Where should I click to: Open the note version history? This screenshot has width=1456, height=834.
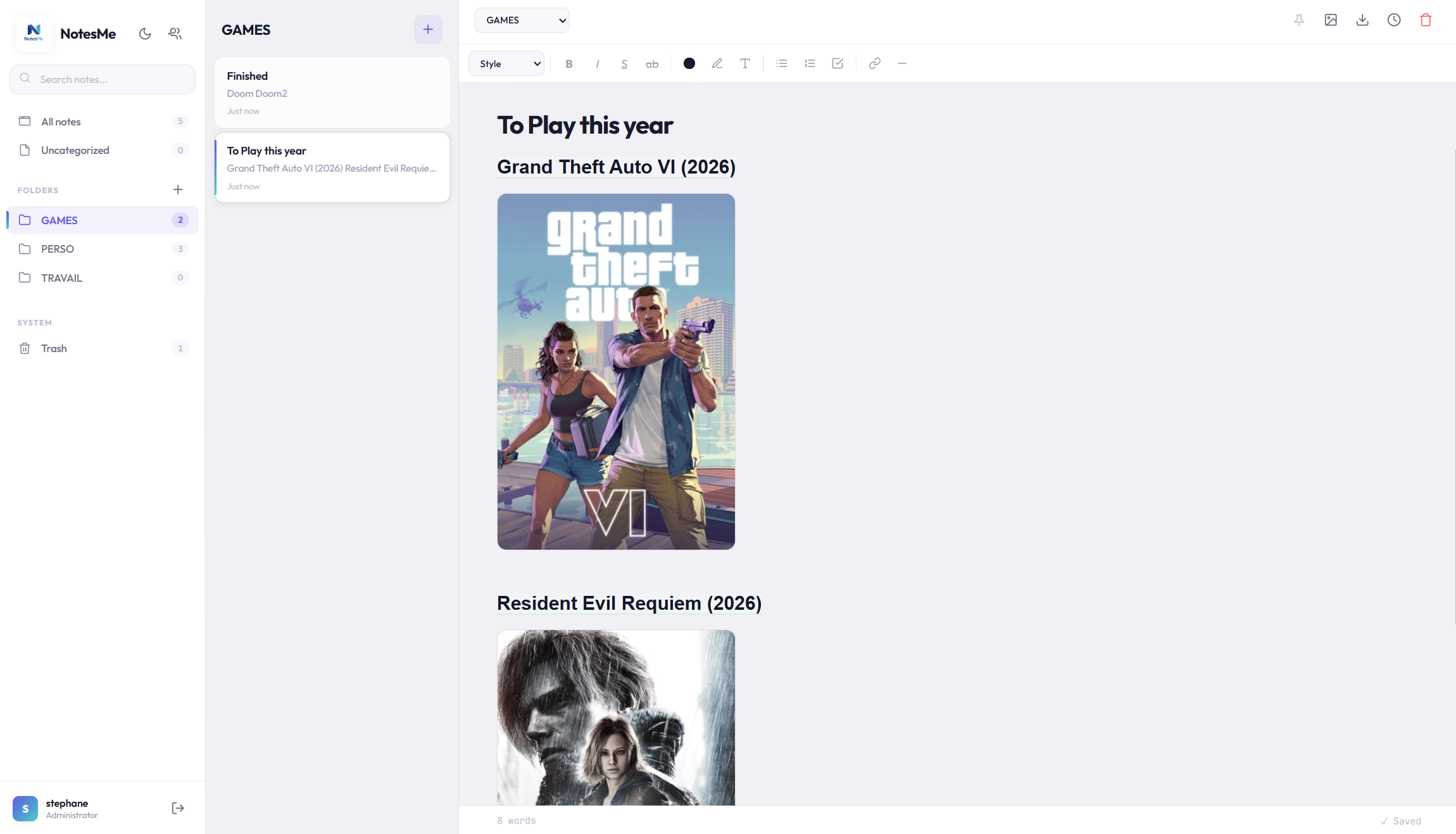(1394, 20)
